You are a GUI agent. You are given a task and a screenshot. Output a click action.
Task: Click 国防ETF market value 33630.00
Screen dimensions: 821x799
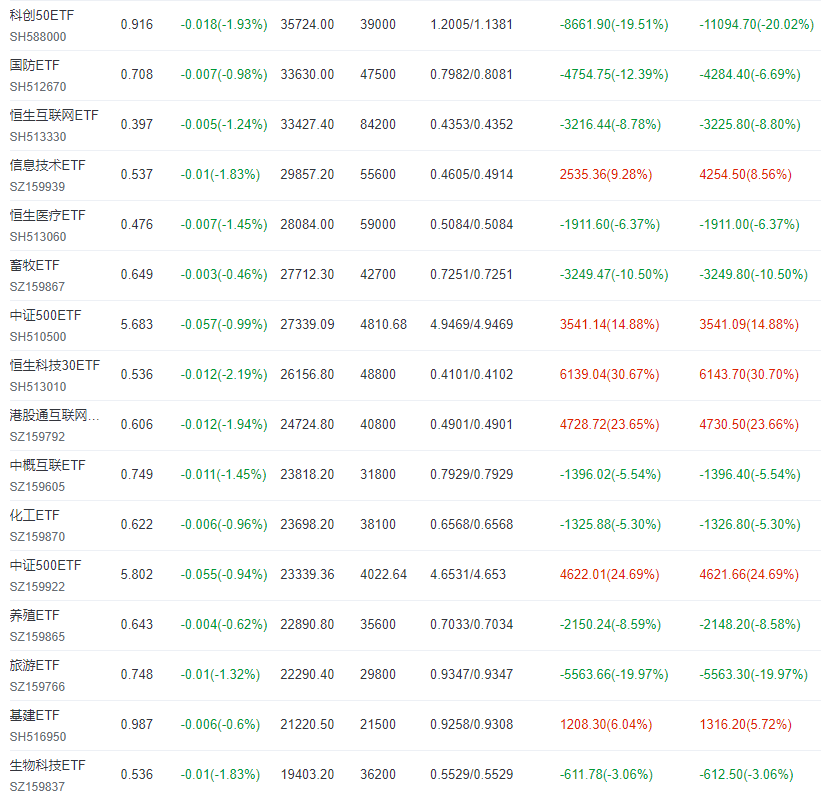(307, 74)
